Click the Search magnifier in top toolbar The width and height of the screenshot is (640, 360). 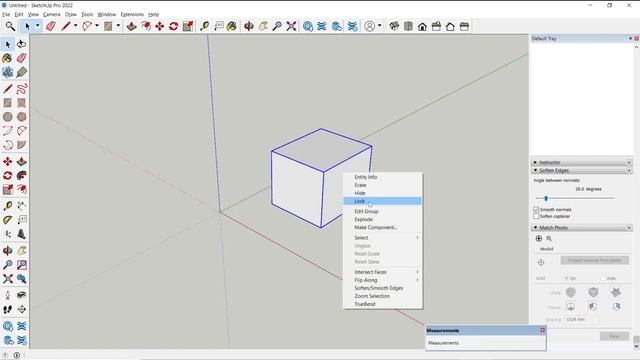pos(10,27)
